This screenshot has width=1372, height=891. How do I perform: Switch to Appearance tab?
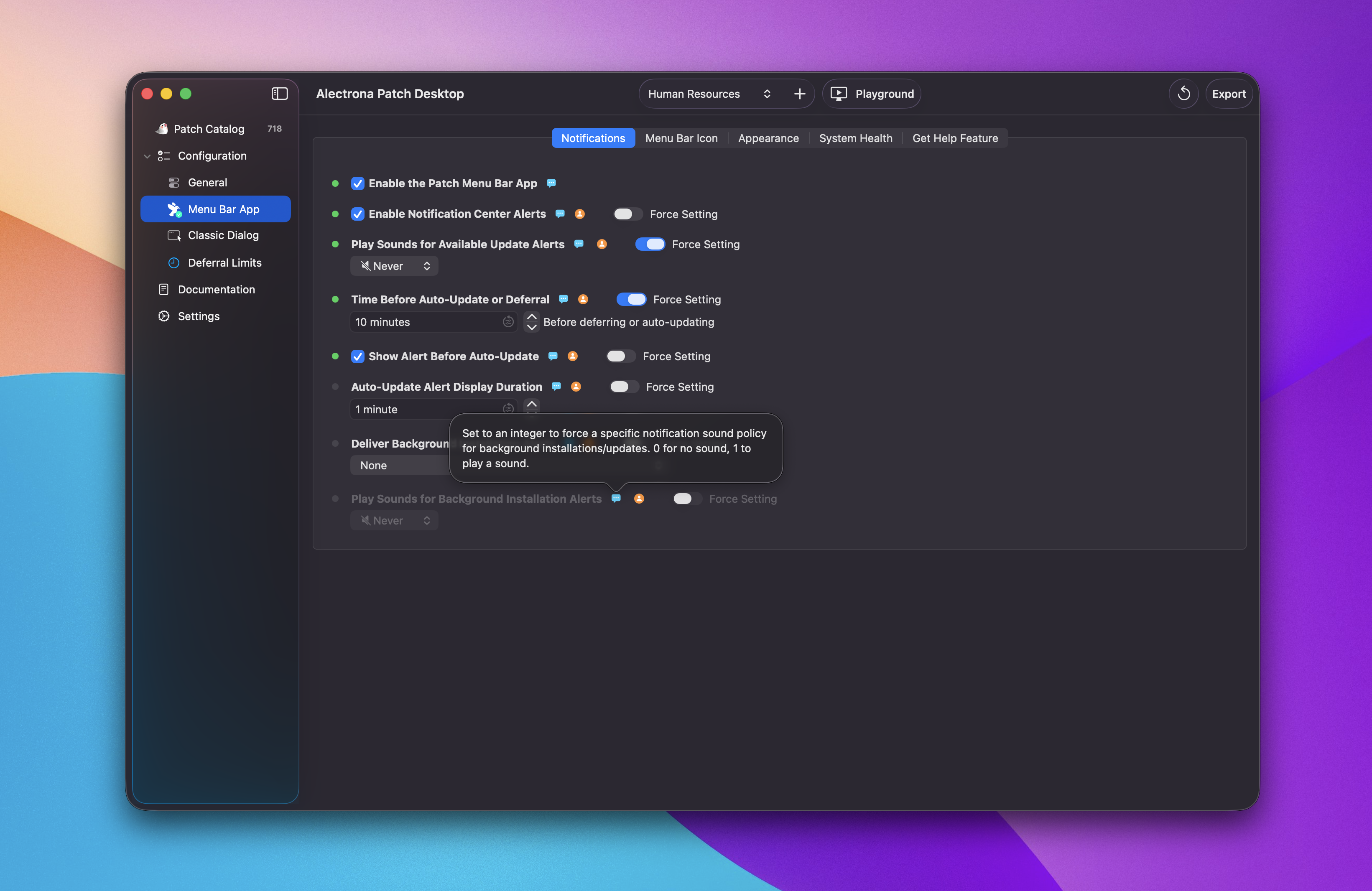(x=768, y=138)
